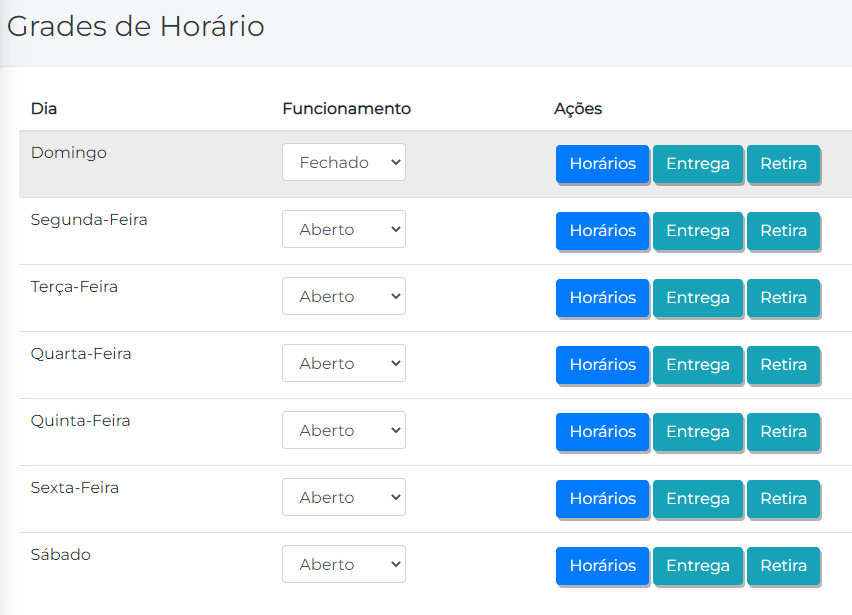Open Terça-Feira status dropdown
The height and width of the screenshot is (615, 852).
point(343,296)
